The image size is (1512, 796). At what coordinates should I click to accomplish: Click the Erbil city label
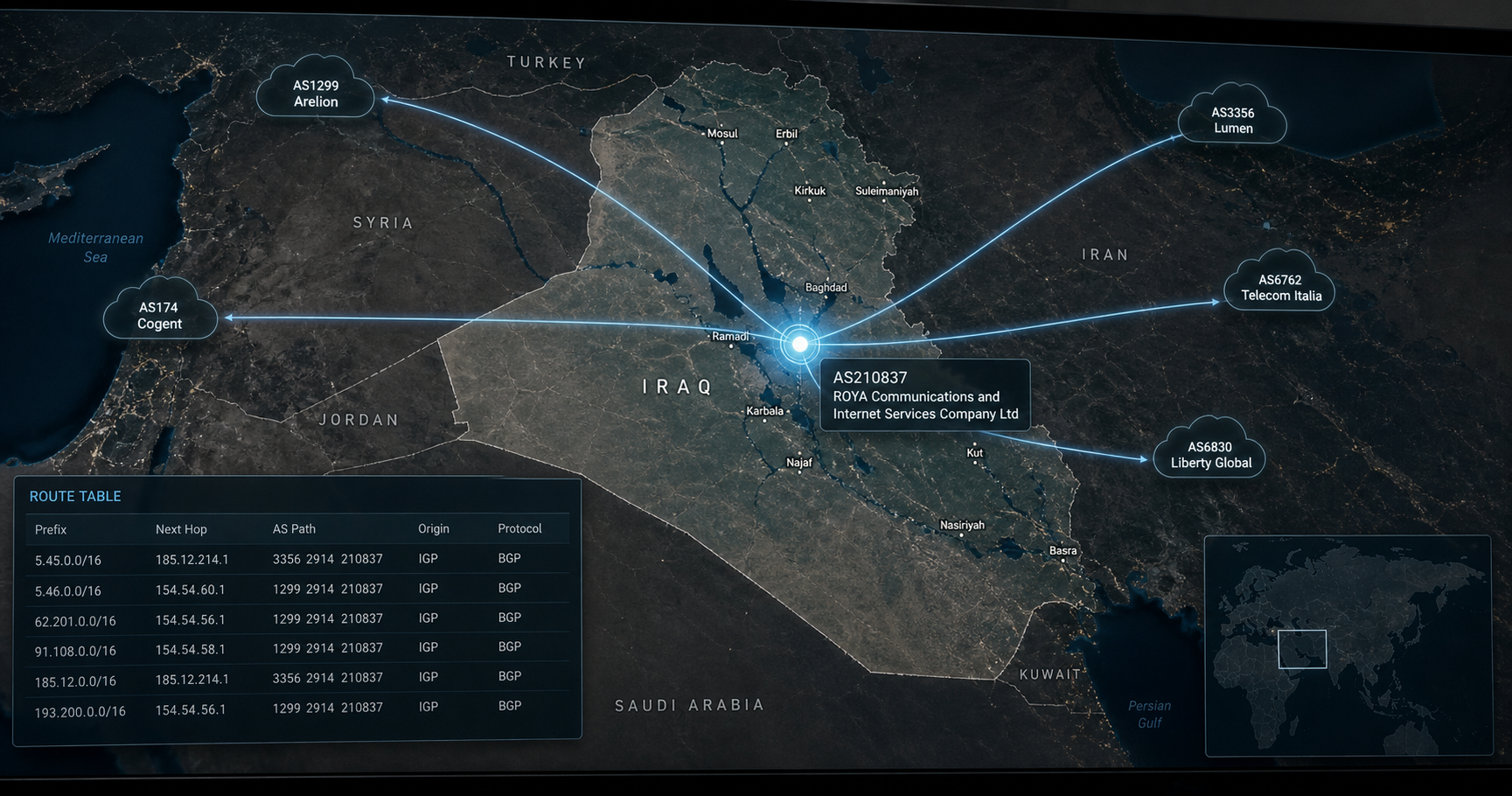click(x=786, y=134)
